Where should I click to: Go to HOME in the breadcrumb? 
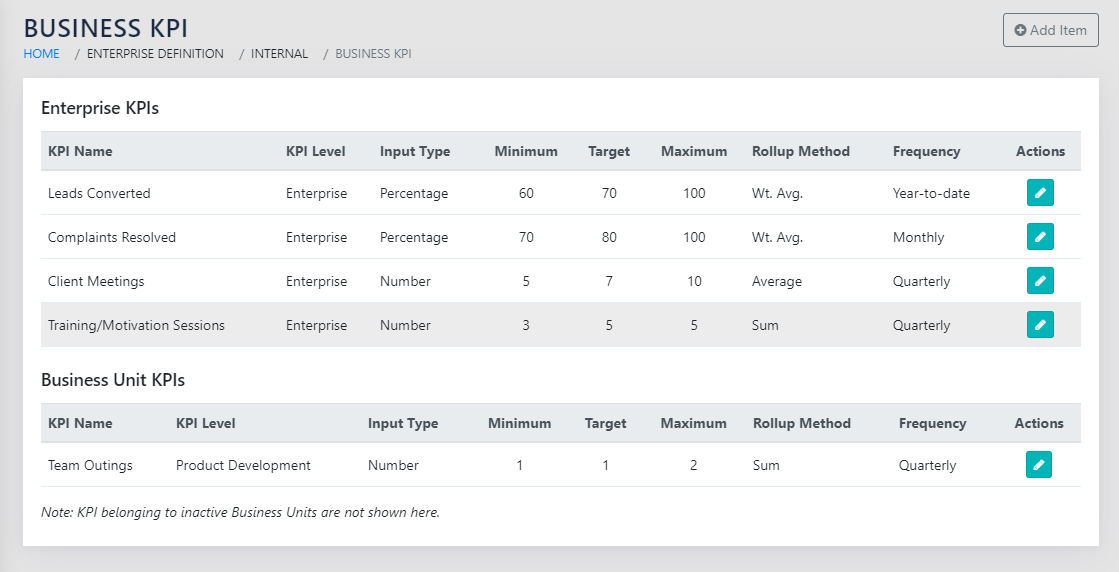tap(42, 54)
